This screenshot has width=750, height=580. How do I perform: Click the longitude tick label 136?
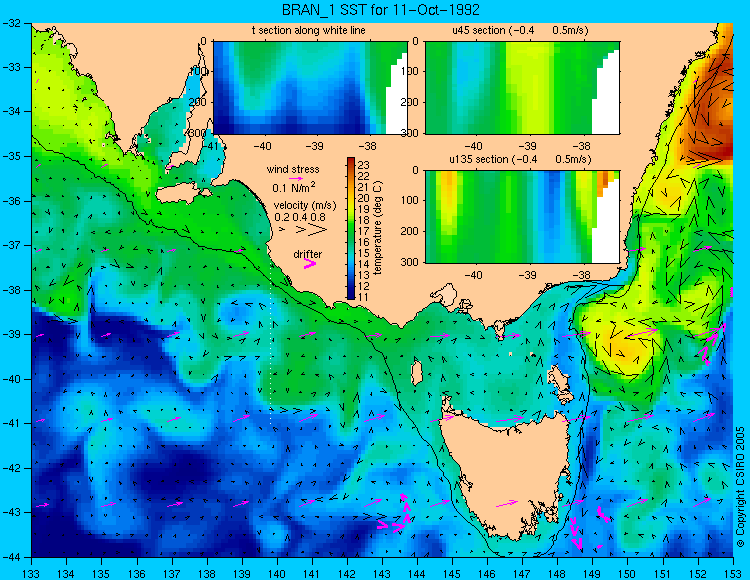137,574
